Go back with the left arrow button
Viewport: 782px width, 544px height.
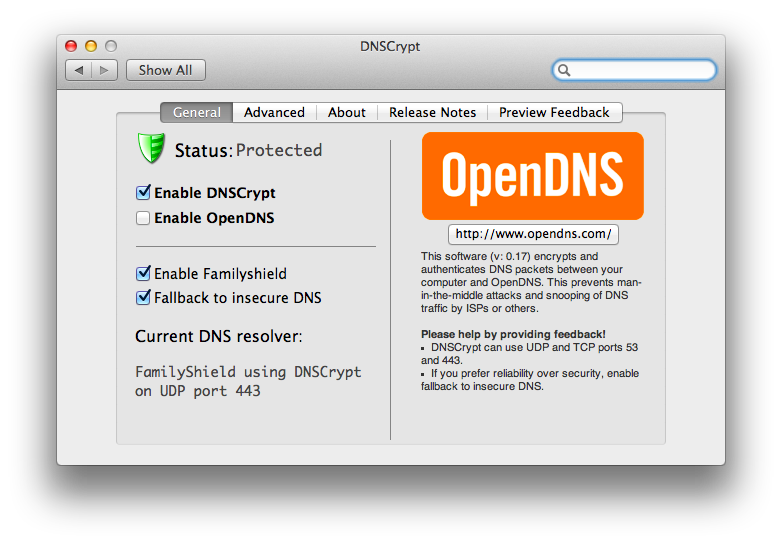[x=80, y=70]
